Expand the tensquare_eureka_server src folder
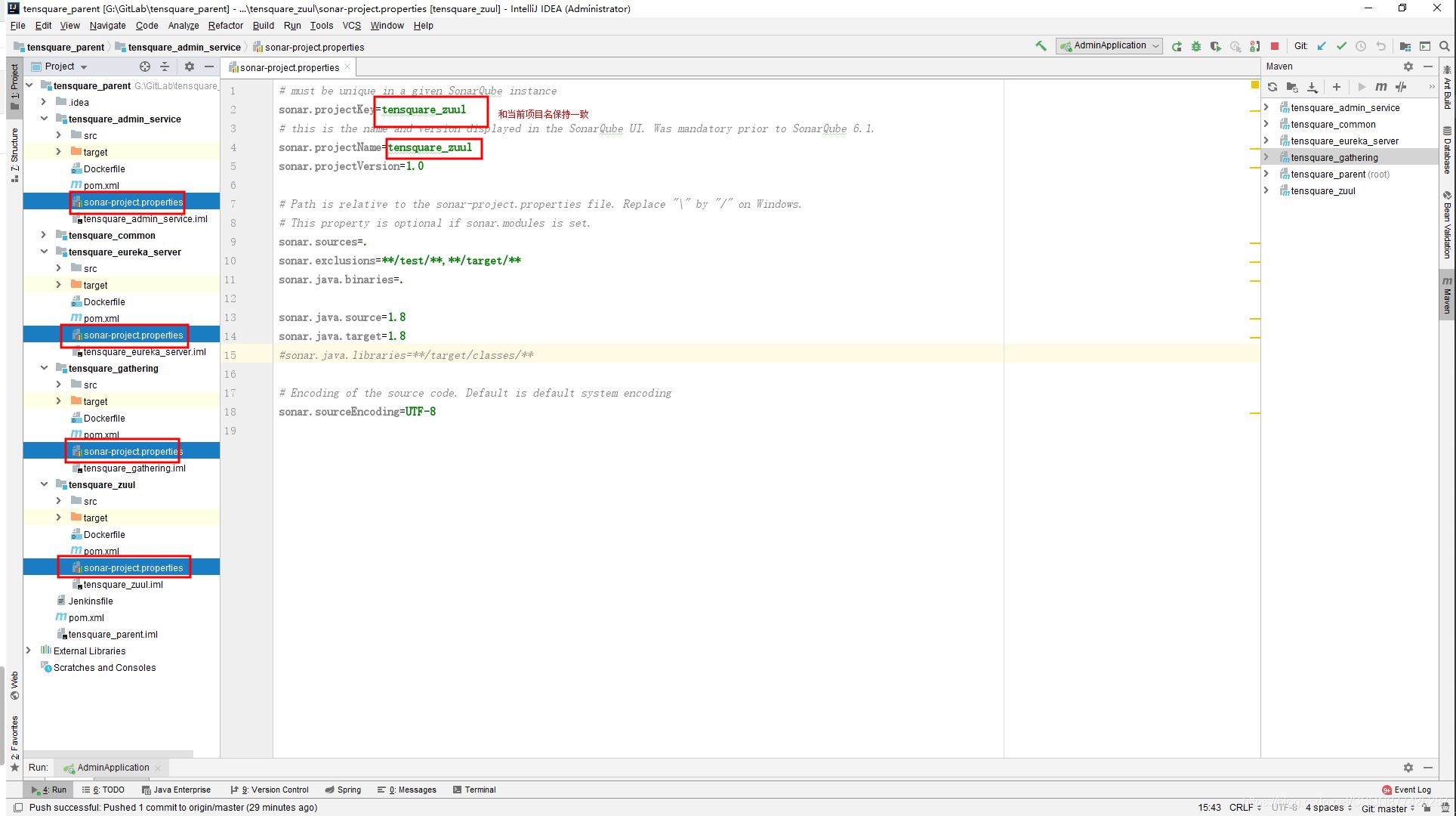The height and width of the screenshot is (816, 1456). (59, 268)
